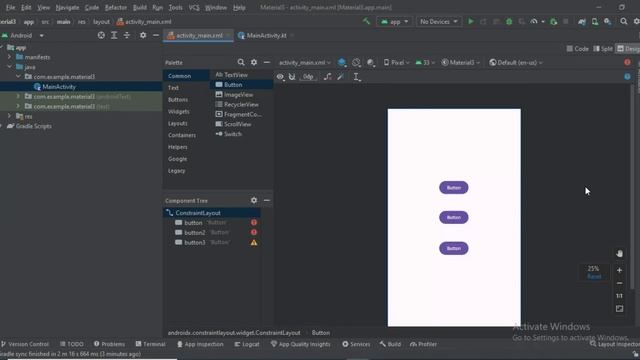Click the Clear All Constraints icon

point(328,77)
